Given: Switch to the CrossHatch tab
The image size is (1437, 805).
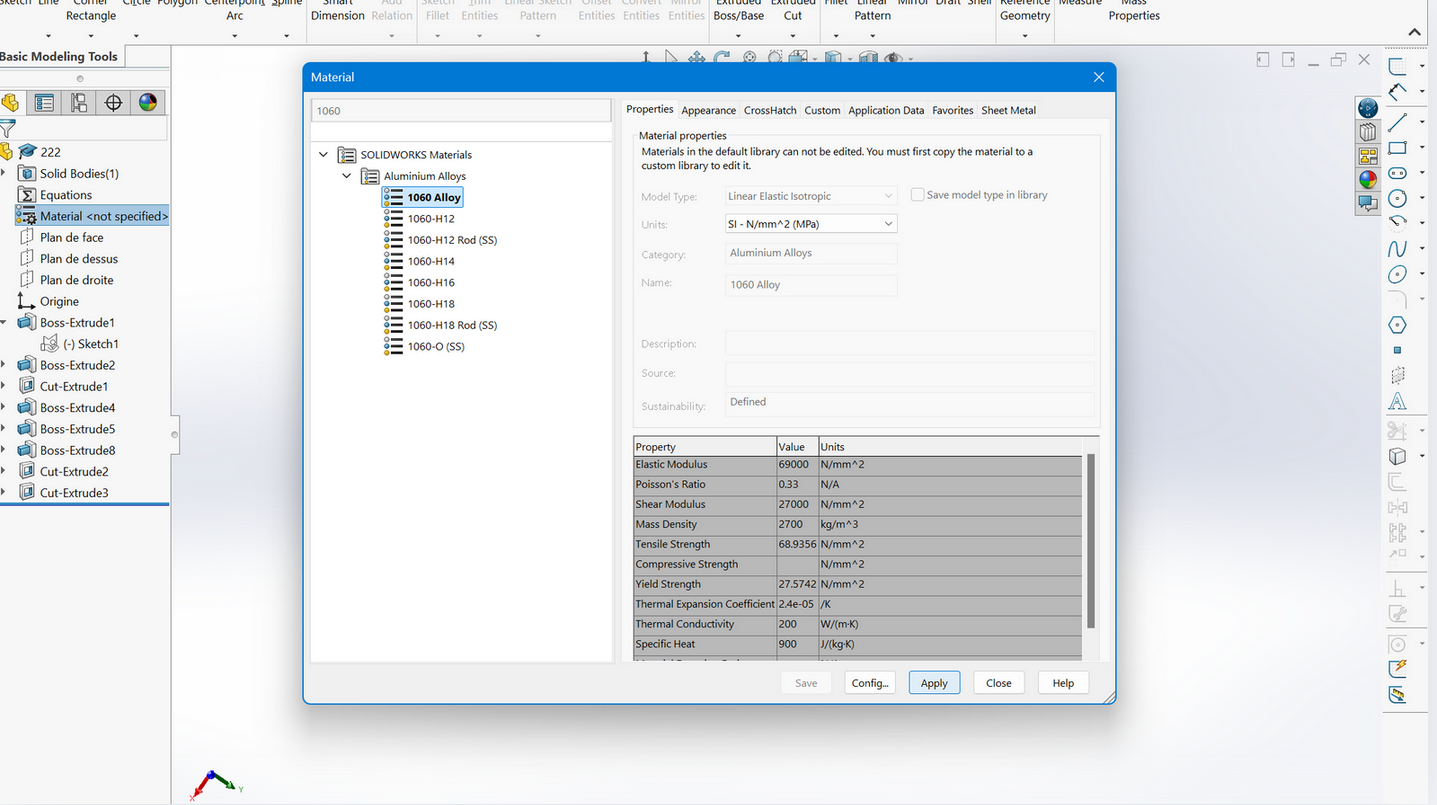Looking at the screenshot, I should (x=770, y=110).
